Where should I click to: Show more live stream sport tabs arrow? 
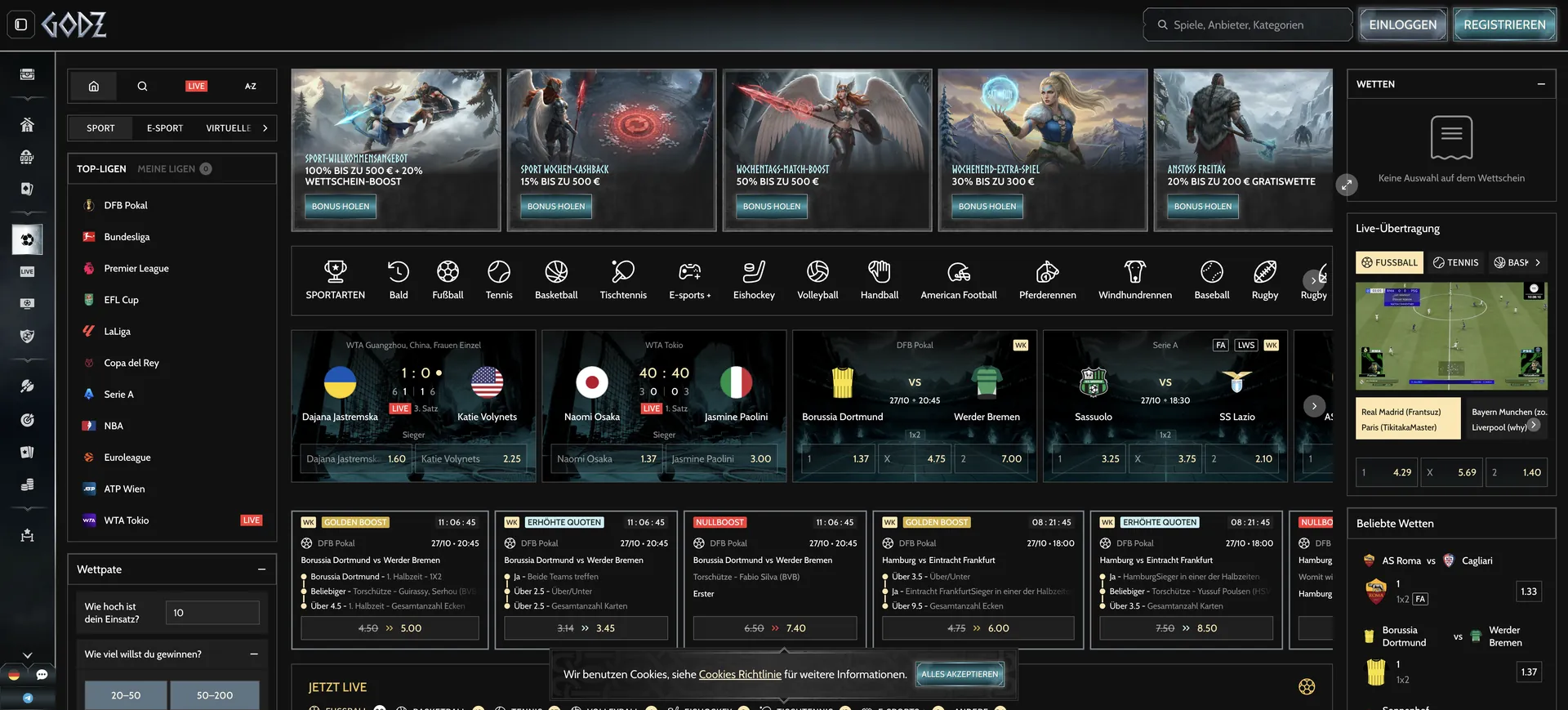(1538, 262)
